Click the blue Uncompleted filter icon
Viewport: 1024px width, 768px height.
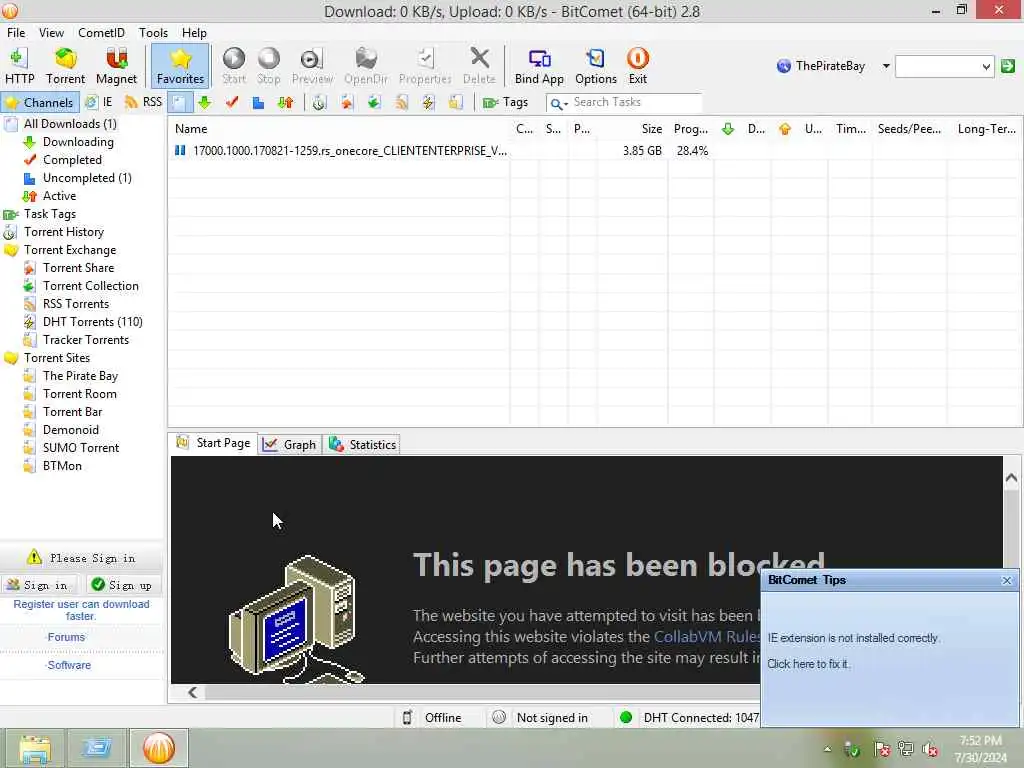[259, 103]
